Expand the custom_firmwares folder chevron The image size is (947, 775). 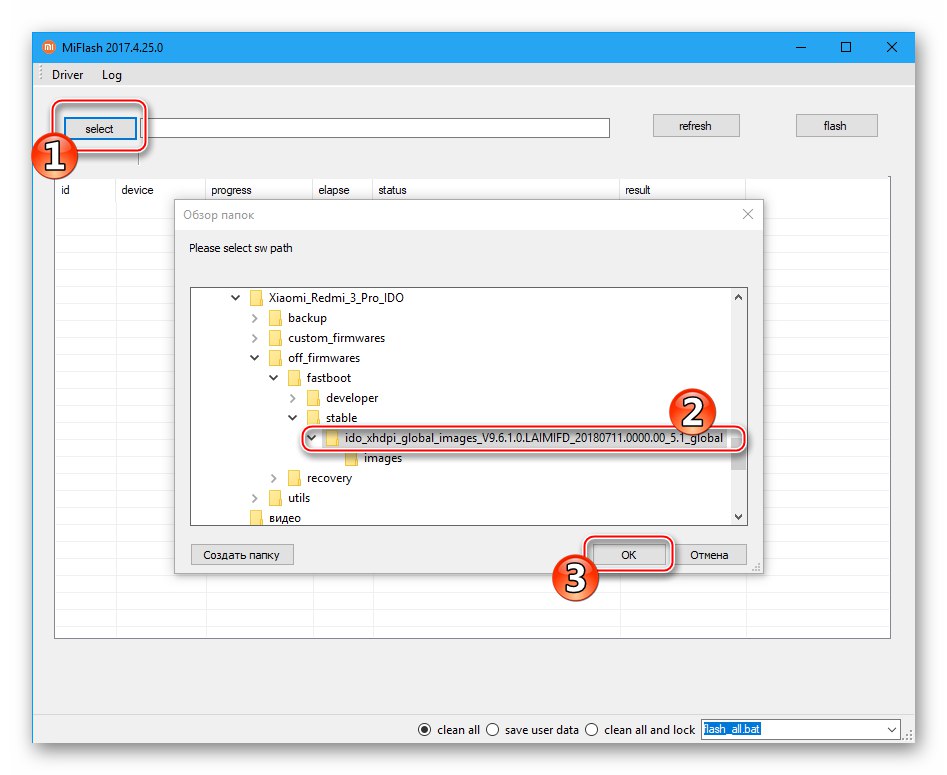coord(255,338)
